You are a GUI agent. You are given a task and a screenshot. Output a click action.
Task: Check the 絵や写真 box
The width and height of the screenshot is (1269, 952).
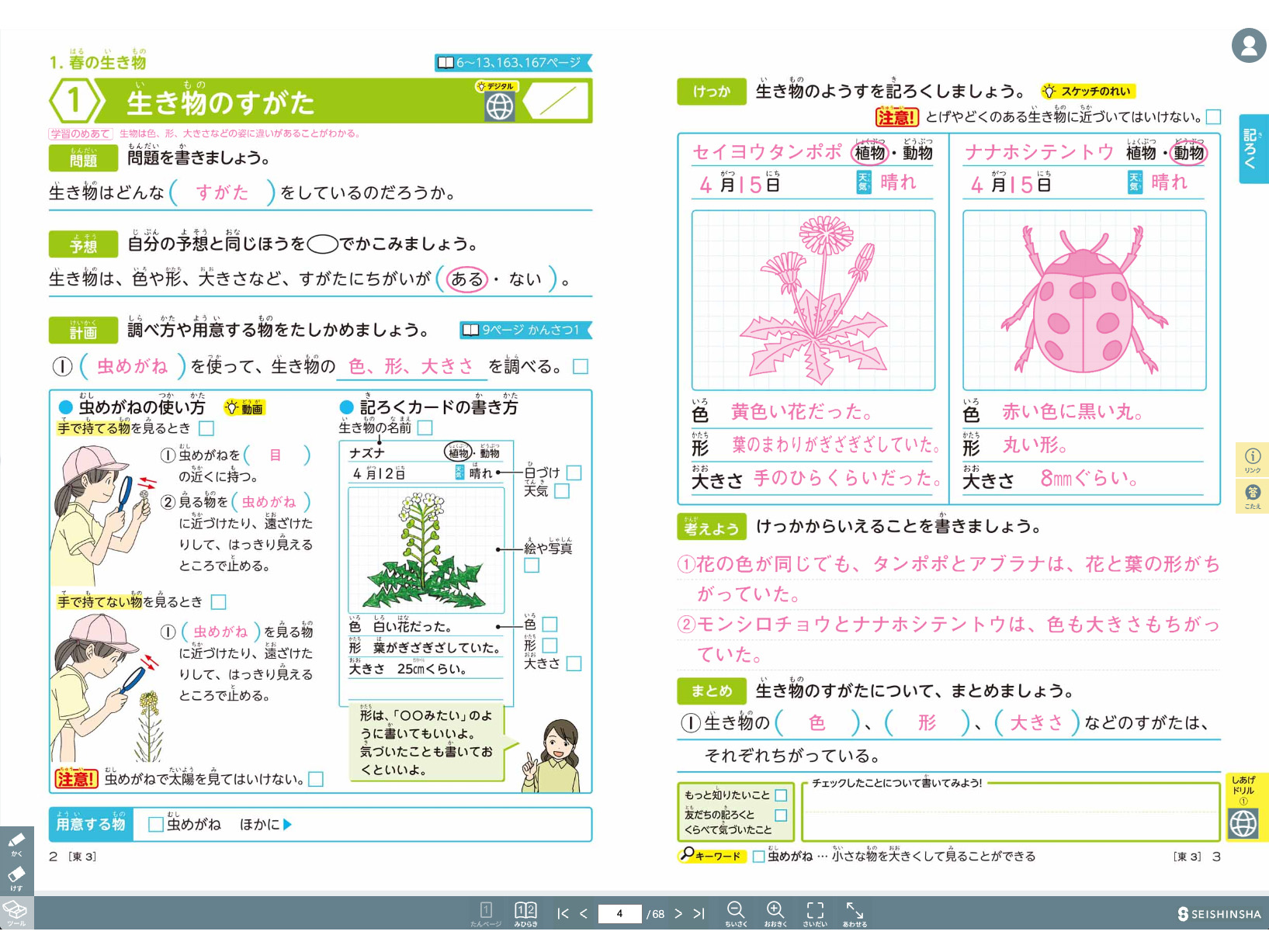pos(532,565)
